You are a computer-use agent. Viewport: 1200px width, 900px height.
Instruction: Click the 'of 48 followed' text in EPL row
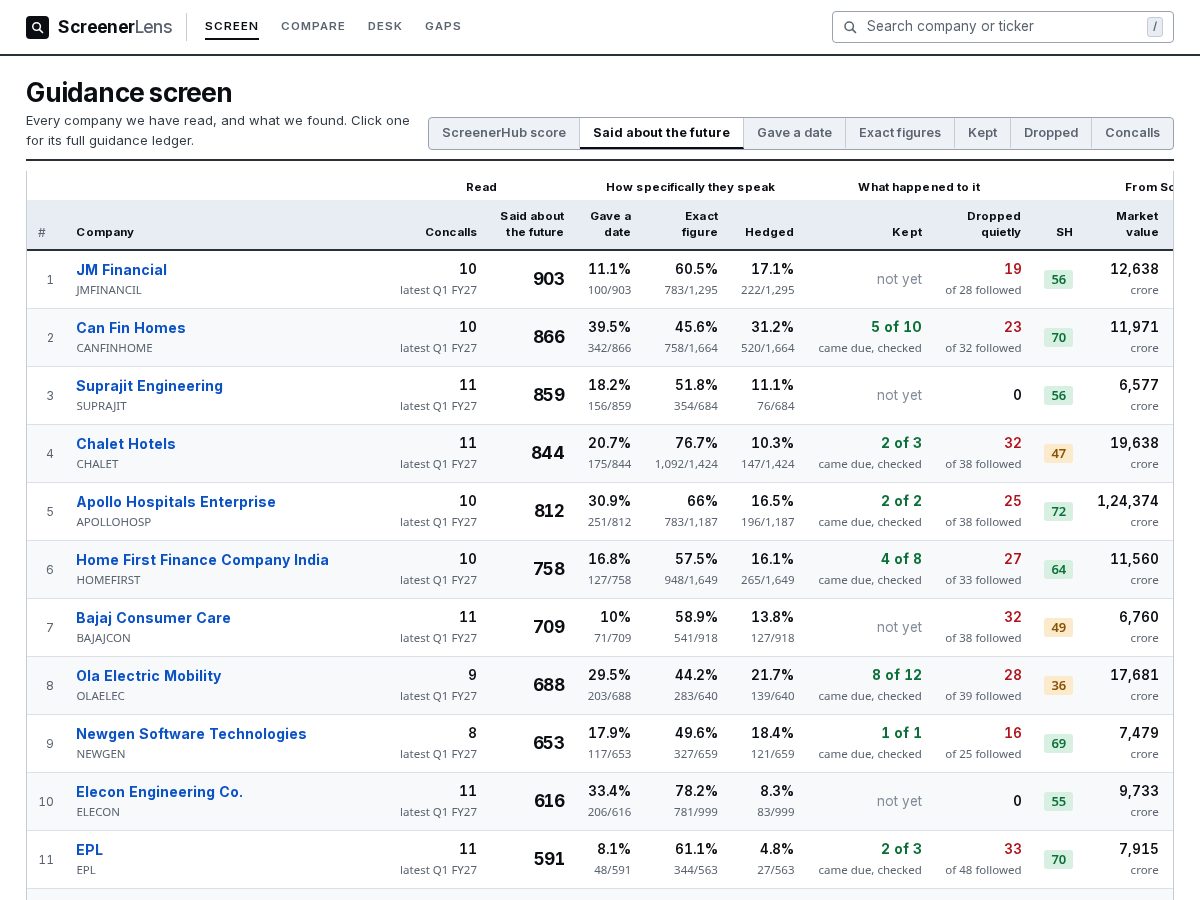(983, 870)
